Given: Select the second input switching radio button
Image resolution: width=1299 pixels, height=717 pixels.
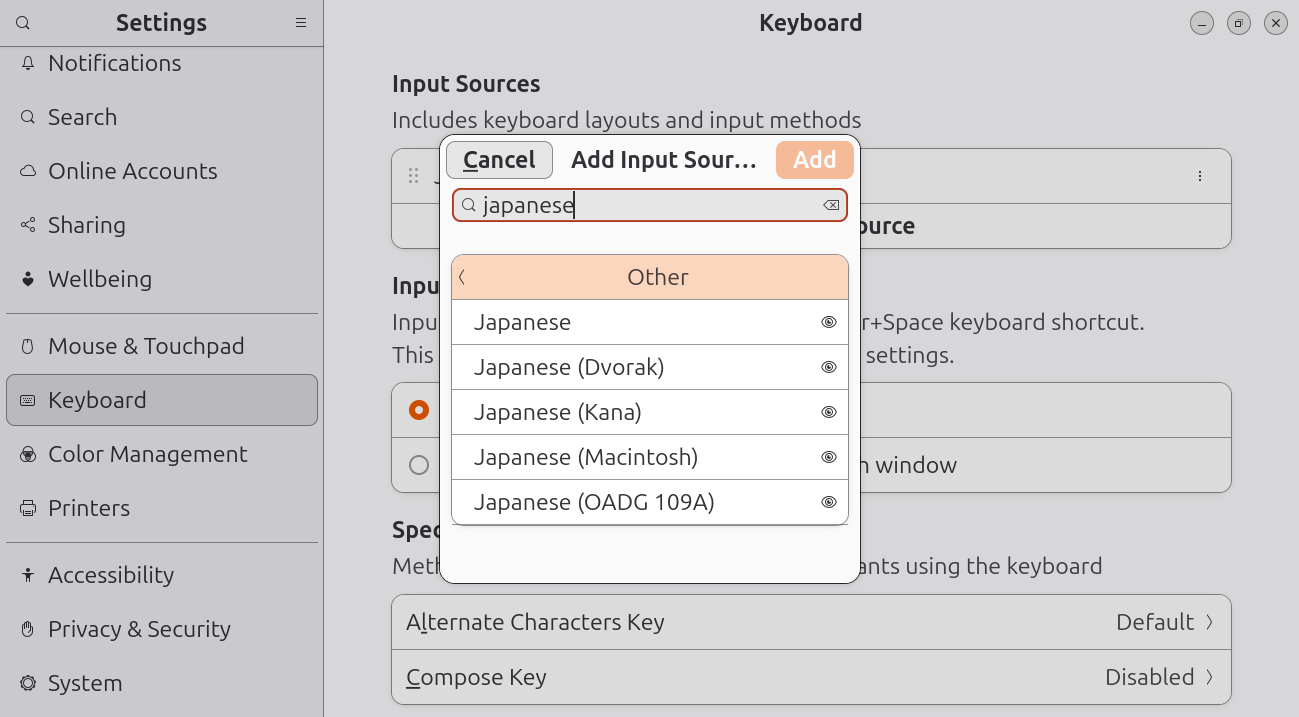Looking at the screenshot, I should click(419, 465).
